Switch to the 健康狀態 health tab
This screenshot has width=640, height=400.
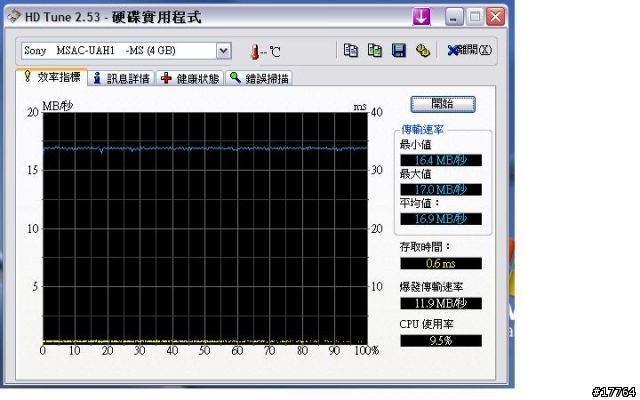coord(191,78)
